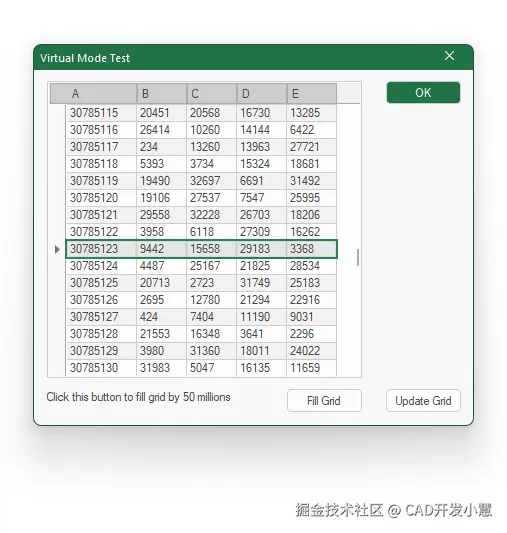Click value 5393 in column B
Viewport: 507px width, 533px height.
click(x=161, y=164)
